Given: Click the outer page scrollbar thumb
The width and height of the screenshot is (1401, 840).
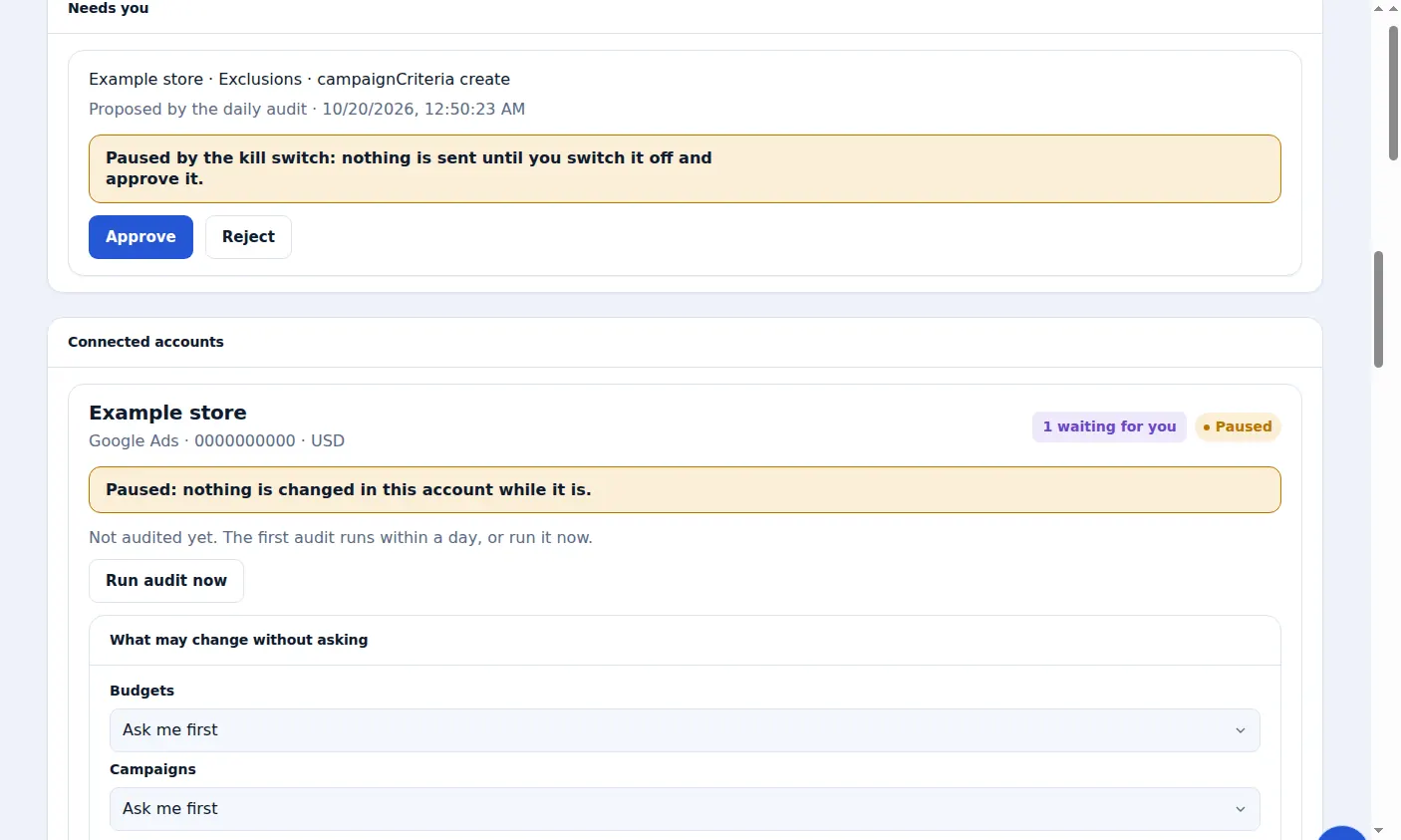Looking at the screenshot, I should [x=1393, y=93].
